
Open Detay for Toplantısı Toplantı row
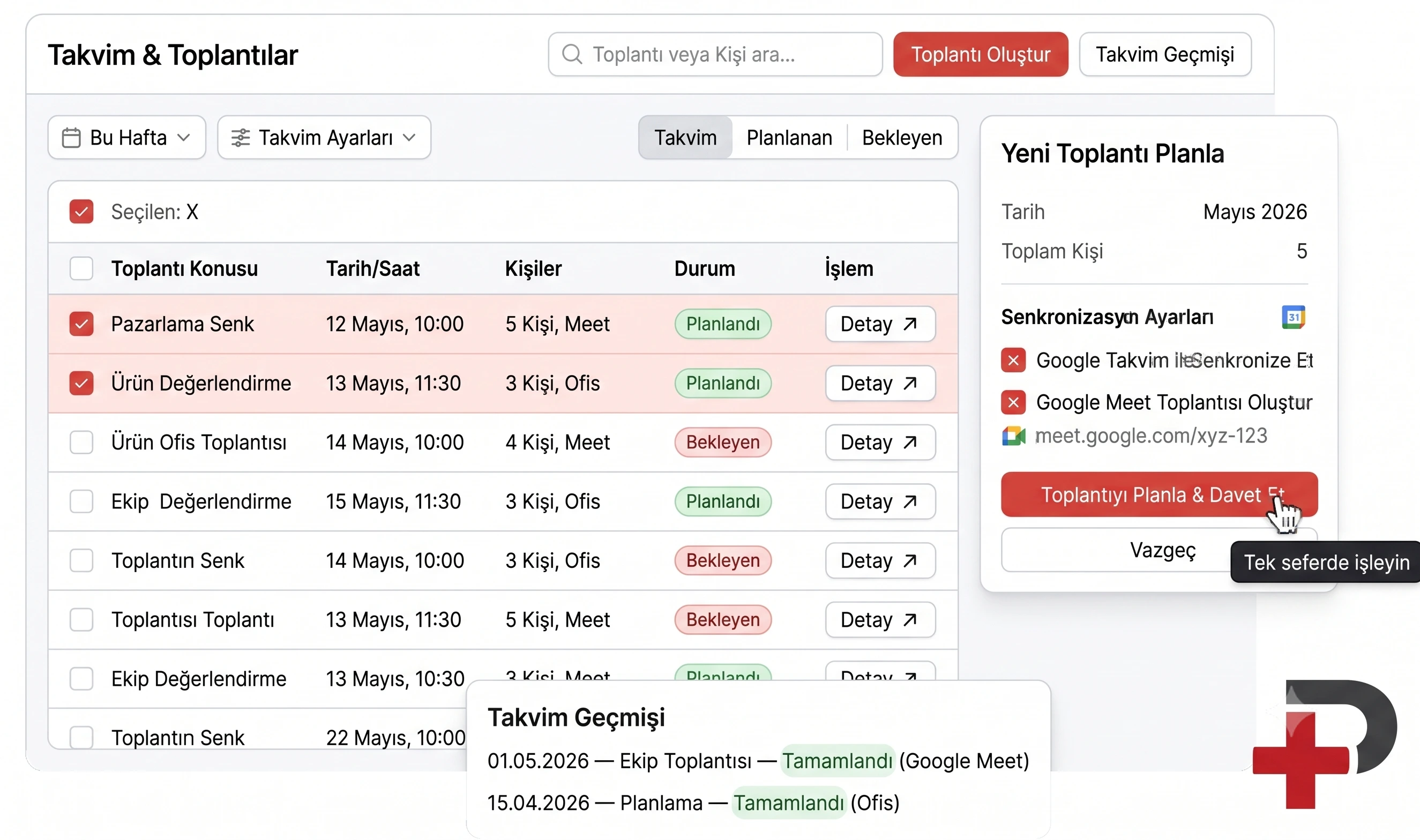pos(880,620)
